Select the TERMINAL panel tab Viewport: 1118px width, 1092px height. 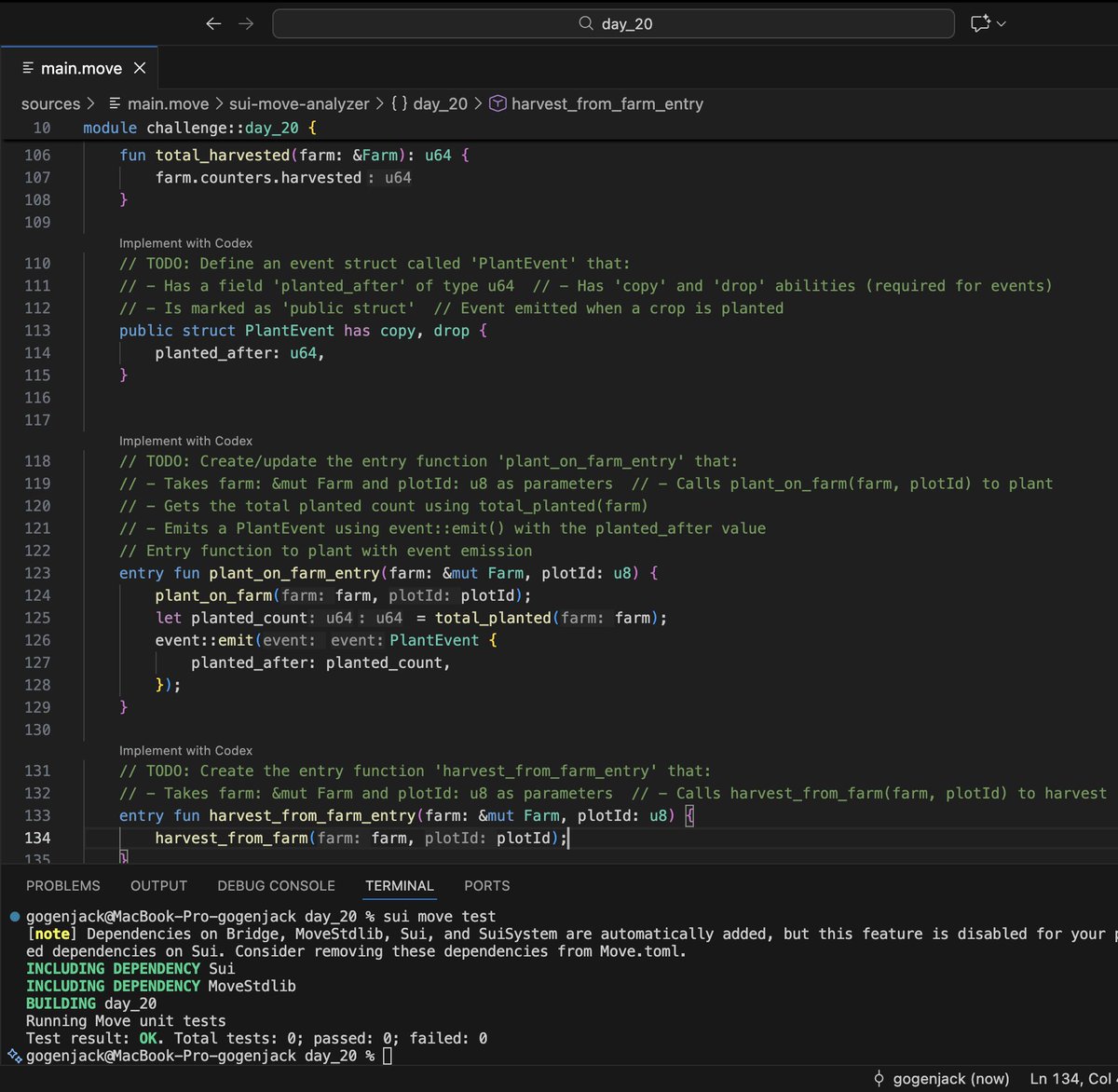400,886
